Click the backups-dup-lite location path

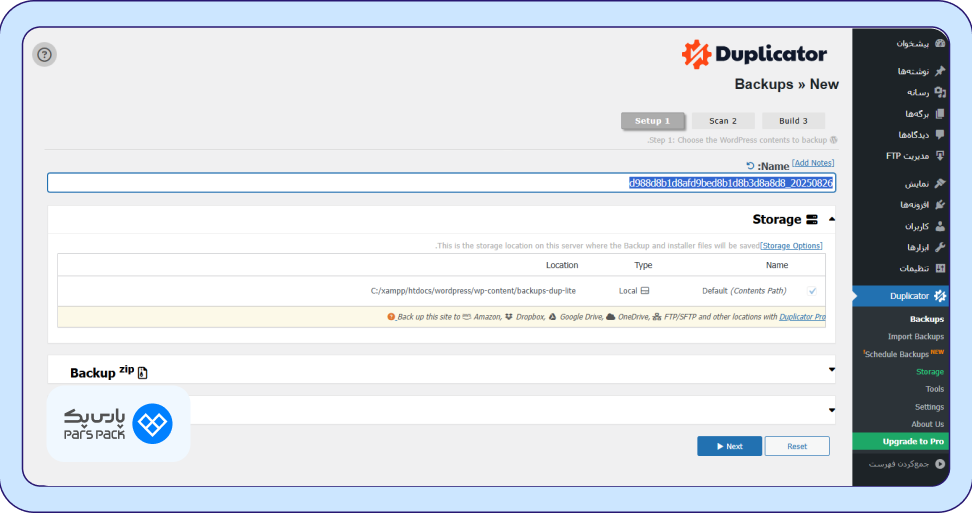[473, 291]
